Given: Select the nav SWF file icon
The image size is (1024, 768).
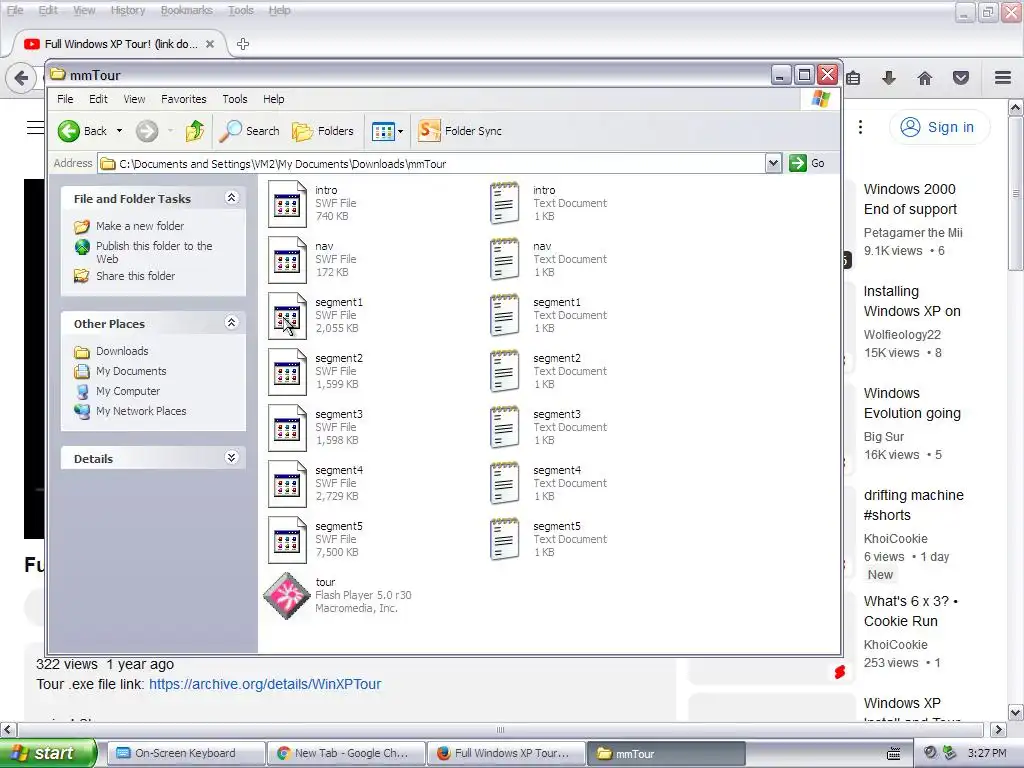Looking at the screenshot, I should coord(287,261).
